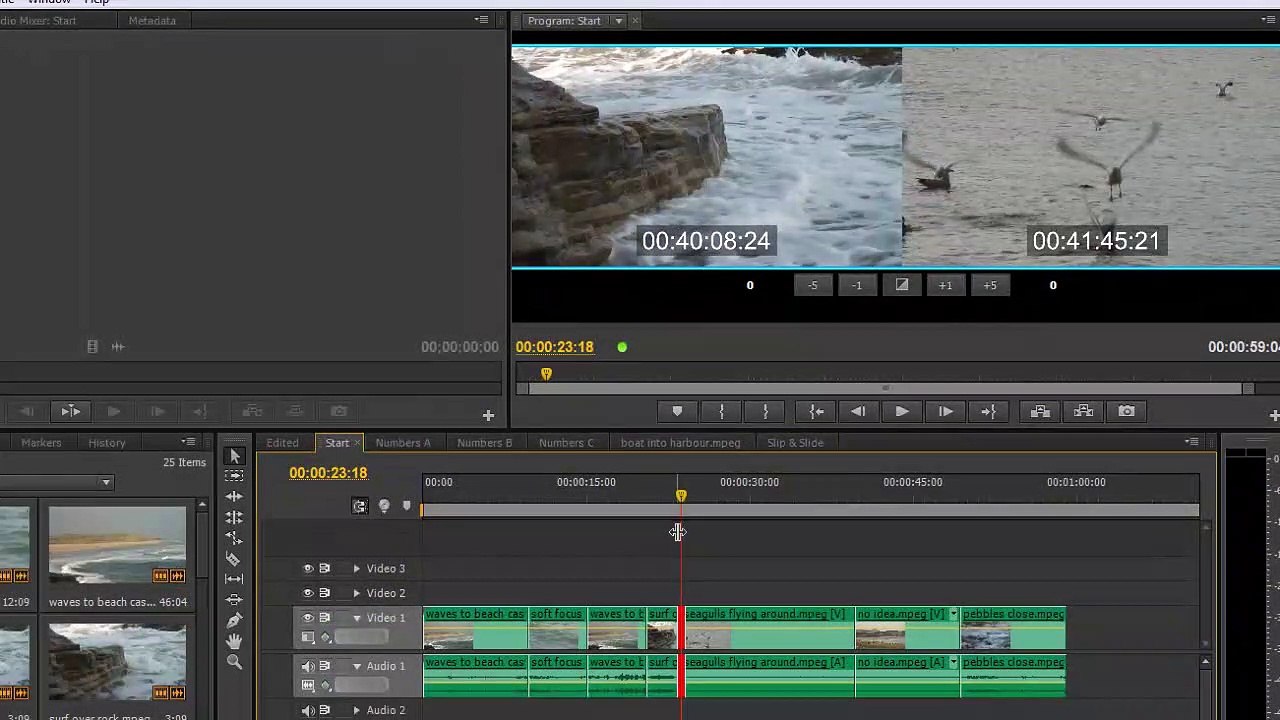Select the Razor tool
Screen dimensions: 1280x720
(x=234, y=558)
